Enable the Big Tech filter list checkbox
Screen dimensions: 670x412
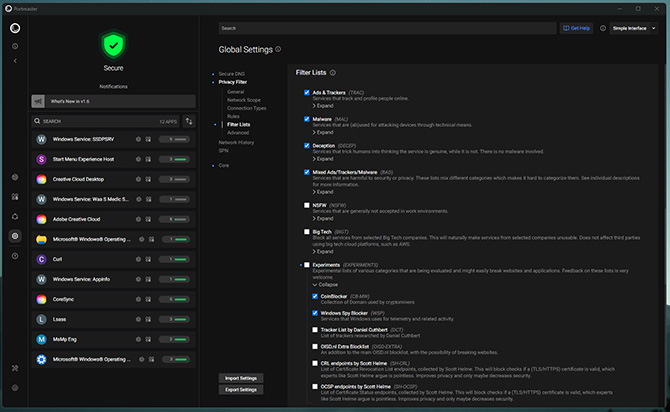[307, 232]
